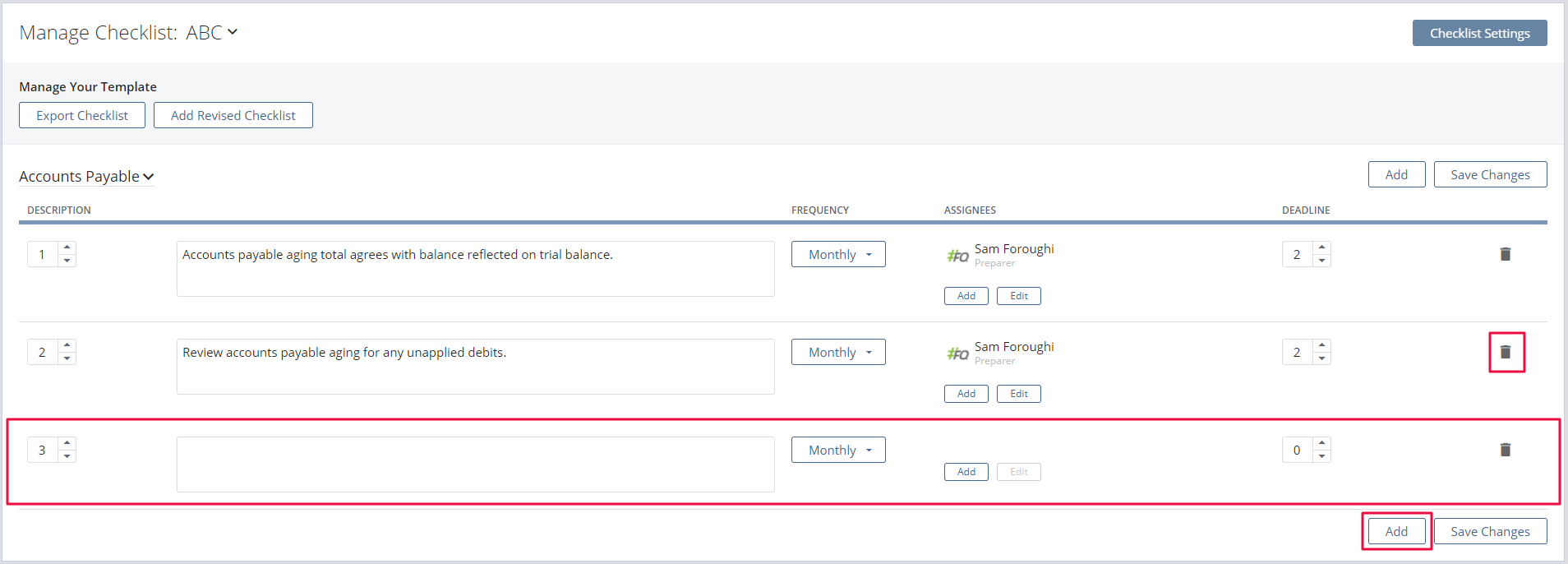Delete row 2 with its trash icon
Image resolution: width=1568 pixels, height=564 pixels.
pos(1505,352)
